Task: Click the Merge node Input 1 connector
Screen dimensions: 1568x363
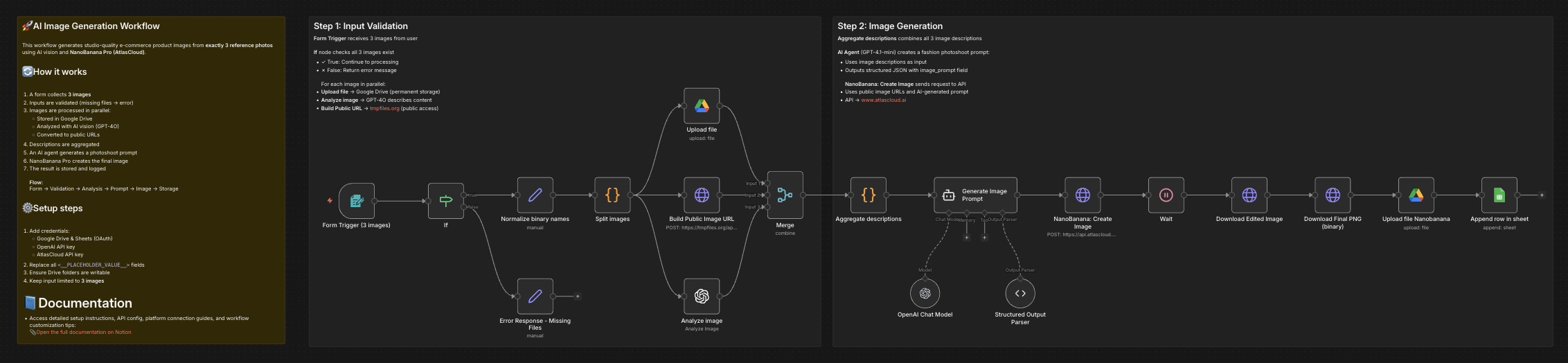Action: pos(767,184)
